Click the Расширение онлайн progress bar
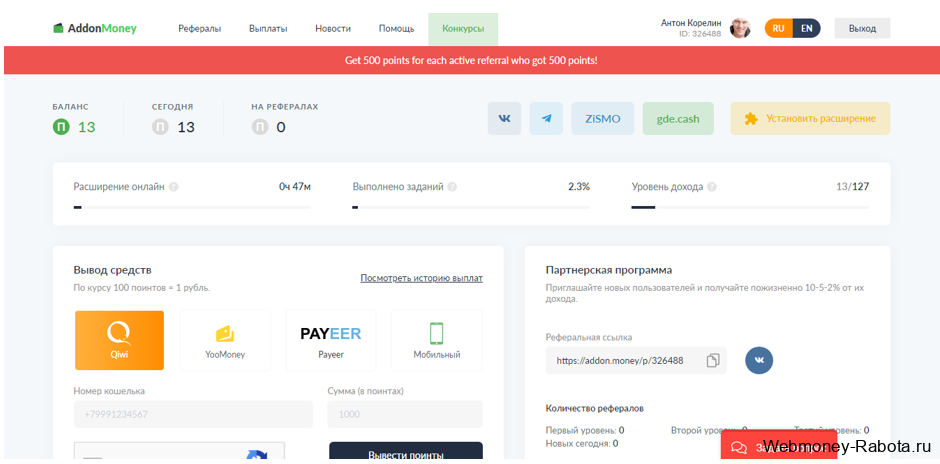The width and height of the screenshot is (940, 464). (192, 207)
